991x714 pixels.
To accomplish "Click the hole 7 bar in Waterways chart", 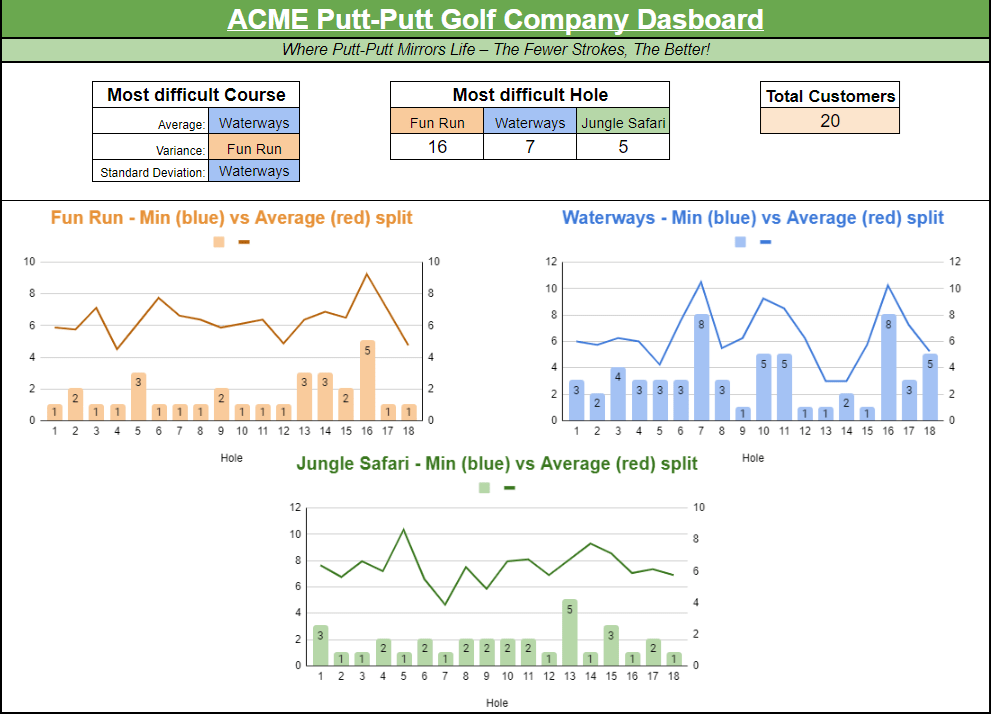I will 701,368.
